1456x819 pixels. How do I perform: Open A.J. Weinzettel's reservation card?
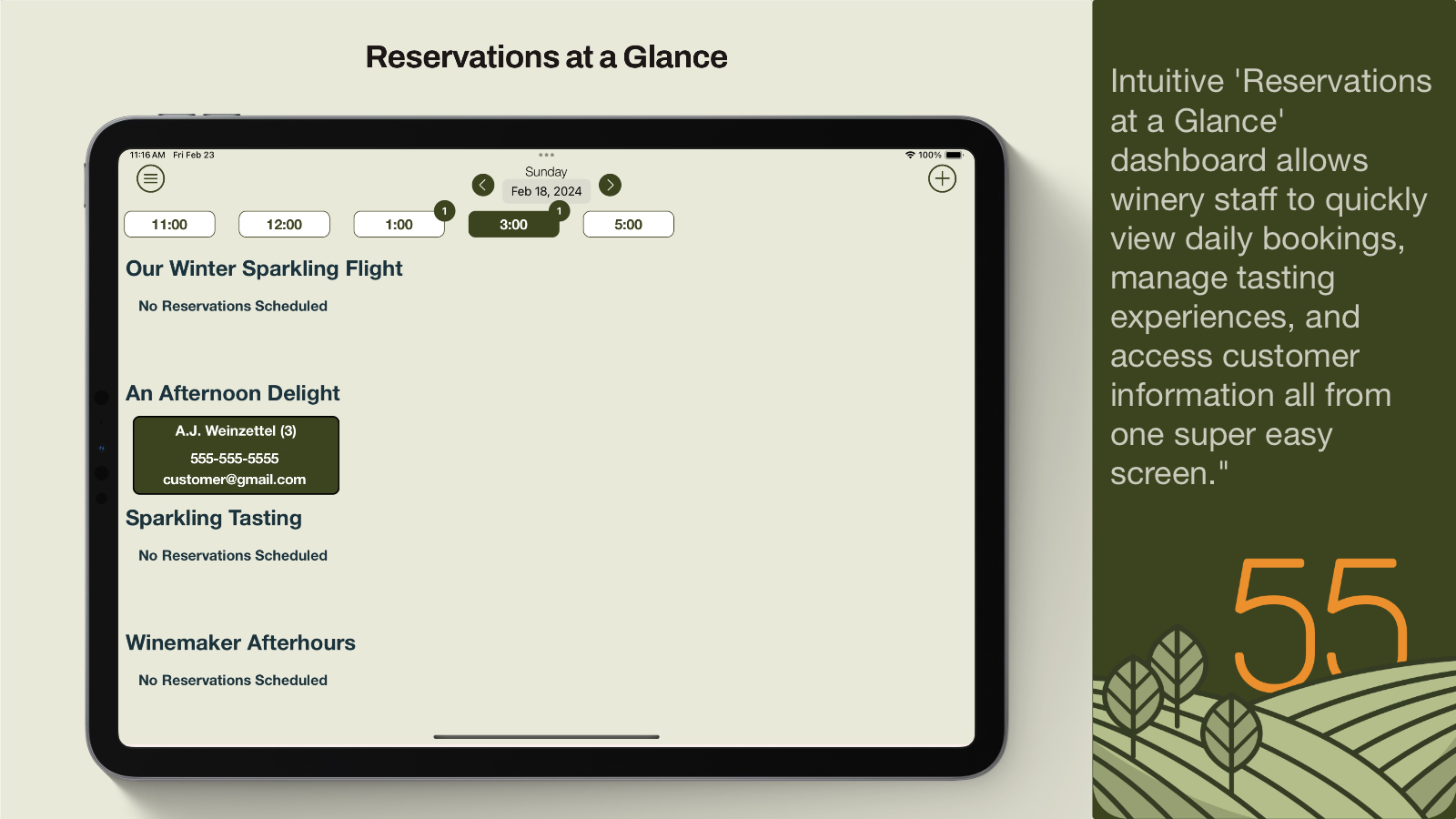(238, 455)
